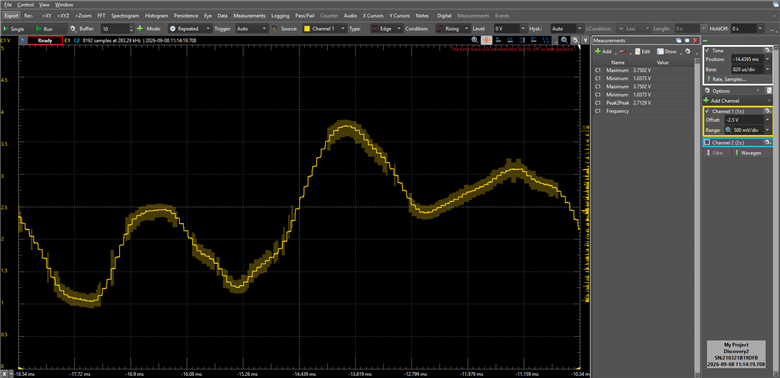780x378 pixels.
Task: Click the trigger icon before Source
Action: 274,29
